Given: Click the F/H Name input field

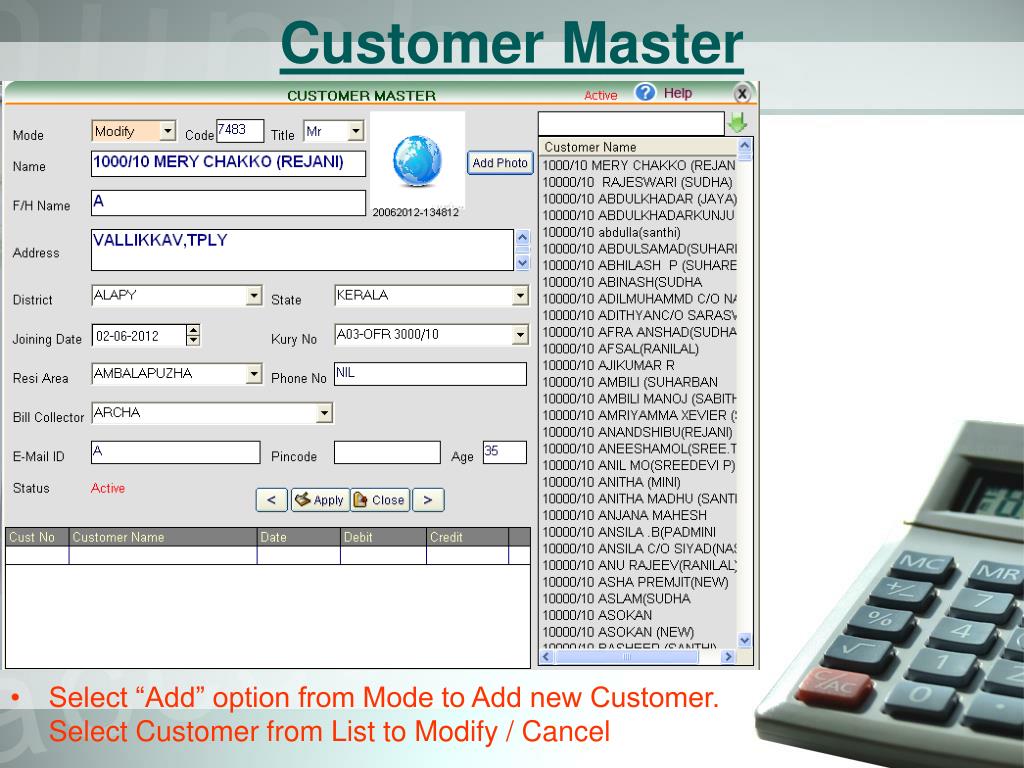Looking at the screenshot, I should [x=229, y=203].
